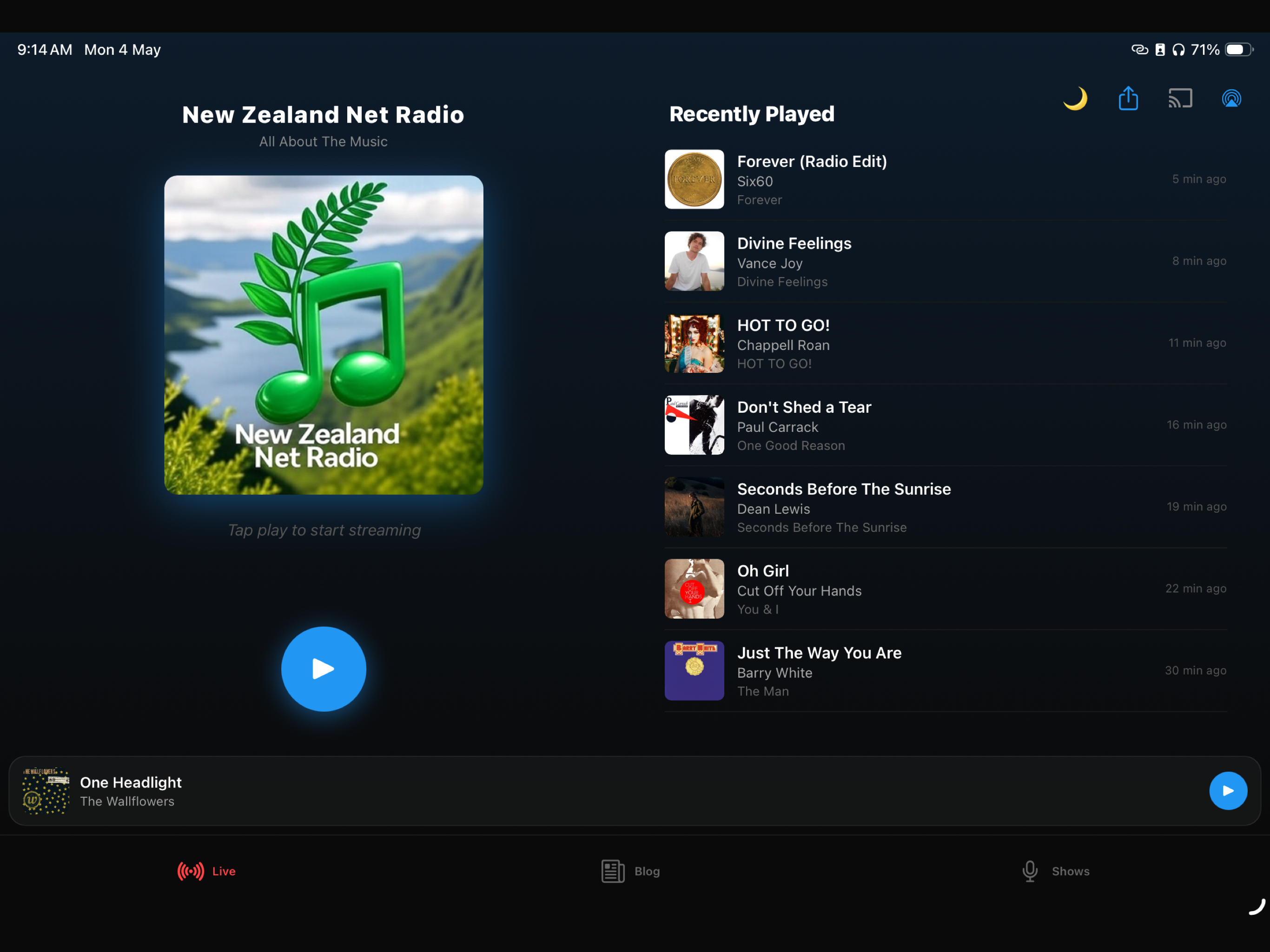Tap album name 'One Good Reason'
1270x952 pixels.
pos(791,446)
